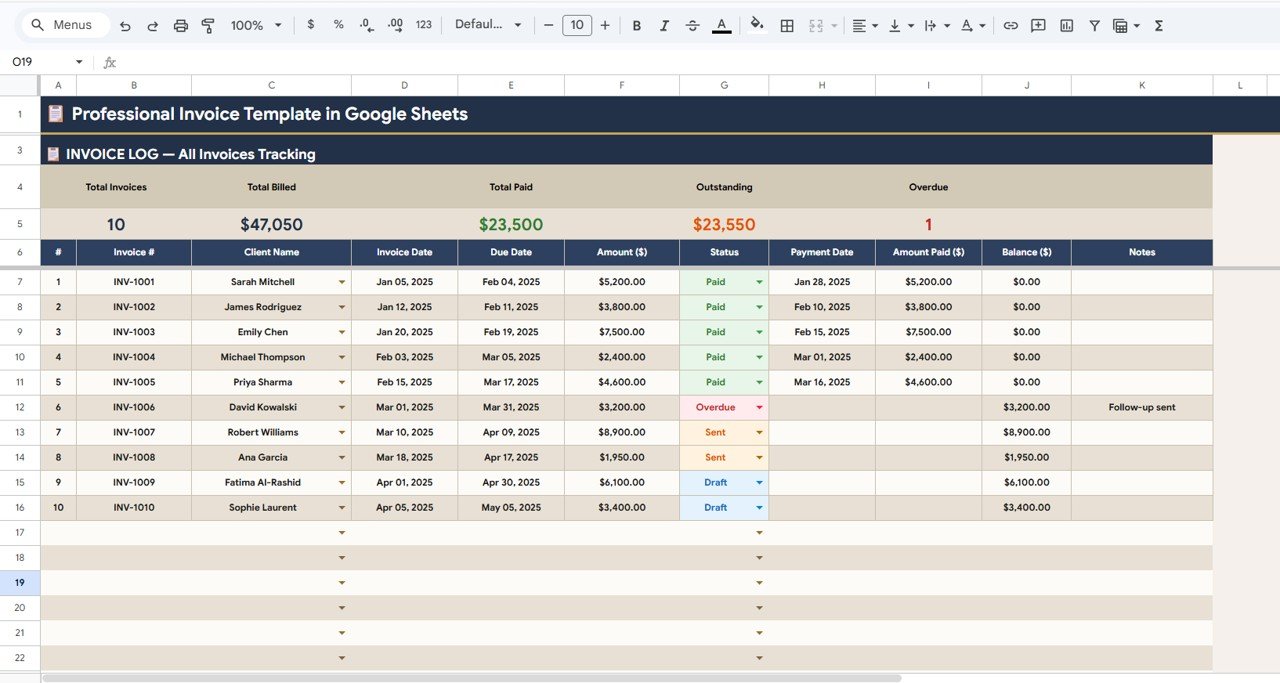Image resolution: width=1280 pixels, height=683 pixels.
Task: Open the Functions menu via the sigma icon
Action: pyautogui.click(x=1158, y=25)
